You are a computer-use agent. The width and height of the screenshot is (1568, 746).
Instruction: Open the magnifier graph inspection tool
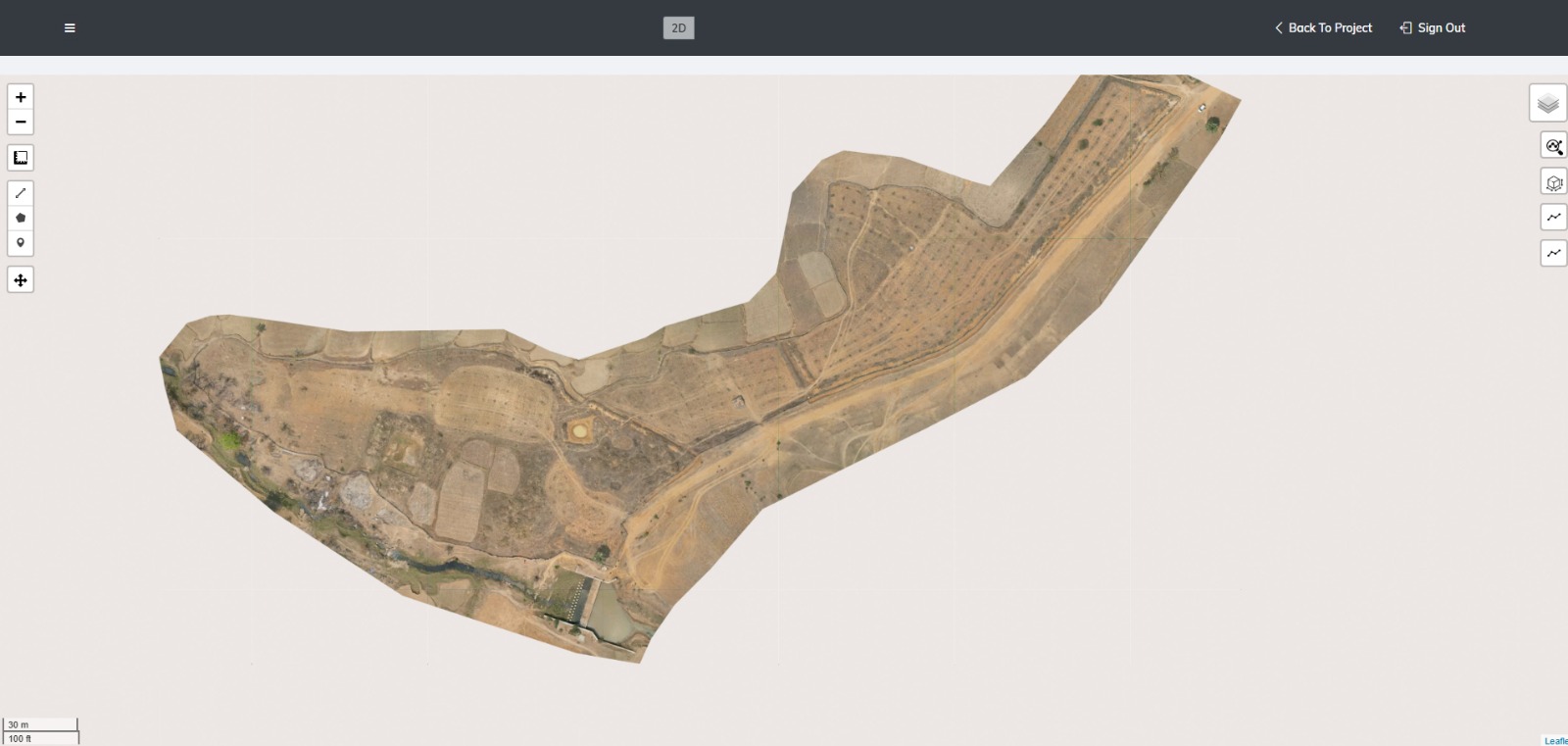coord(1553,147)
